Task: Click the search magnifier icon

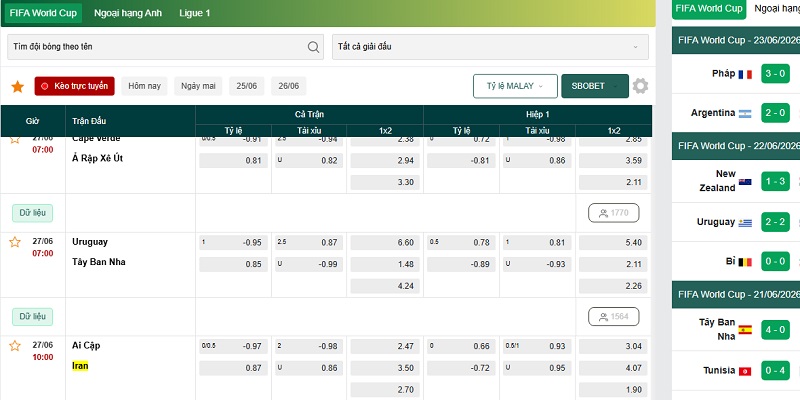Action: (x=313, y=47)
